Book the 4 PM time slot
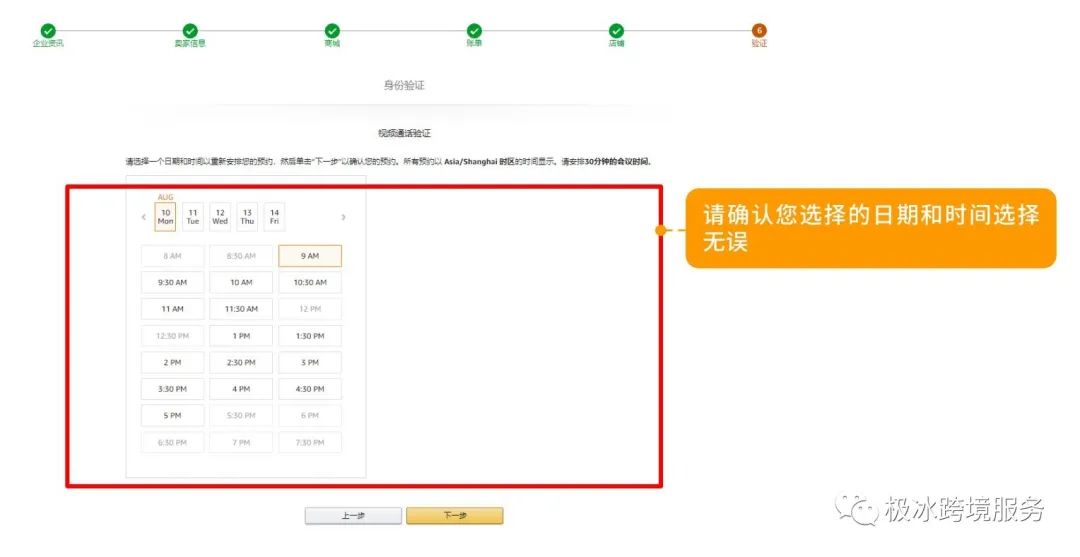This screenshot has height=557, width=1080. (241, 389)
